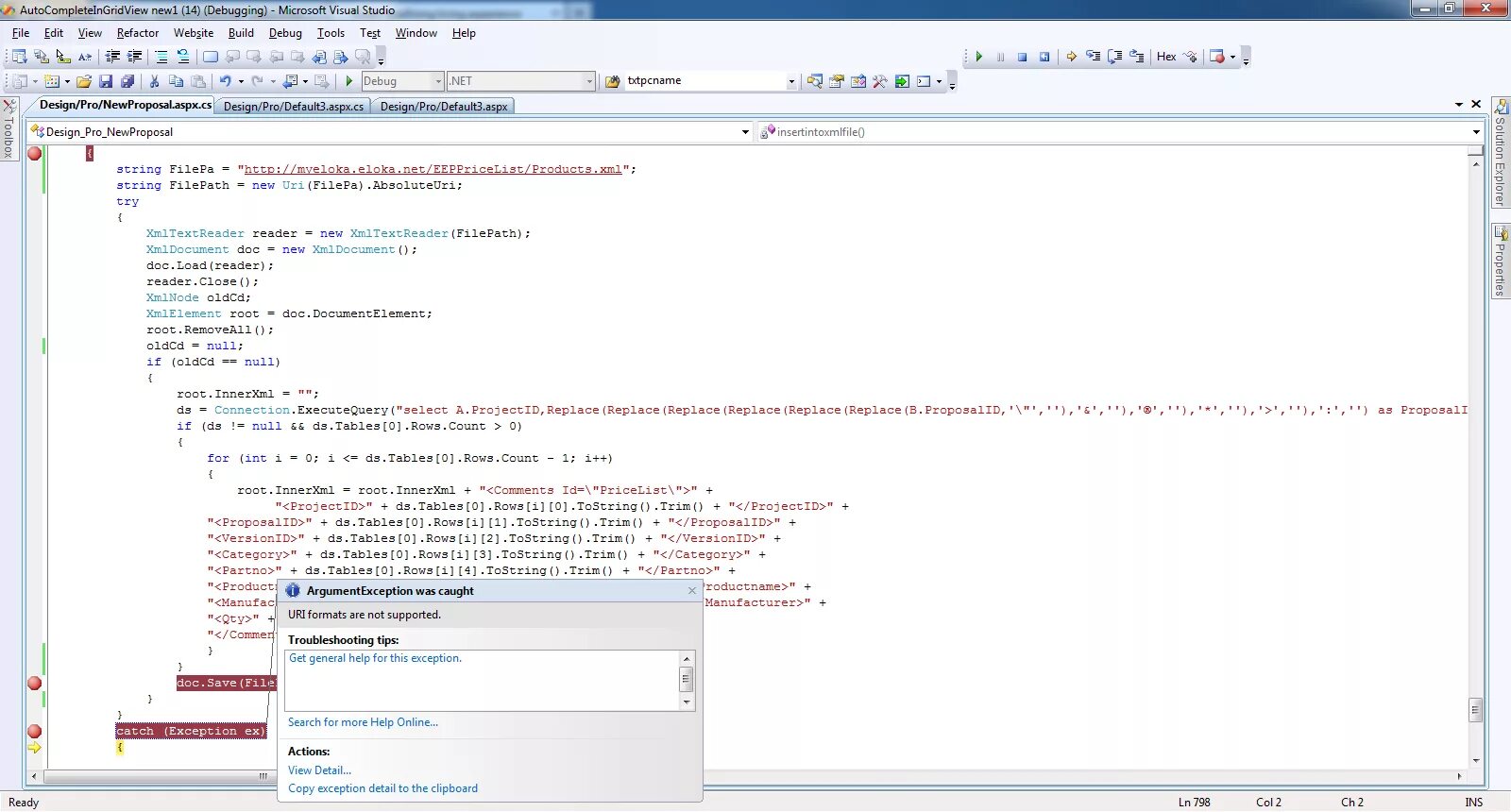The image size is (1511, 812).
Task: Click the Cut scissors icon
Action: coord(155,81)
